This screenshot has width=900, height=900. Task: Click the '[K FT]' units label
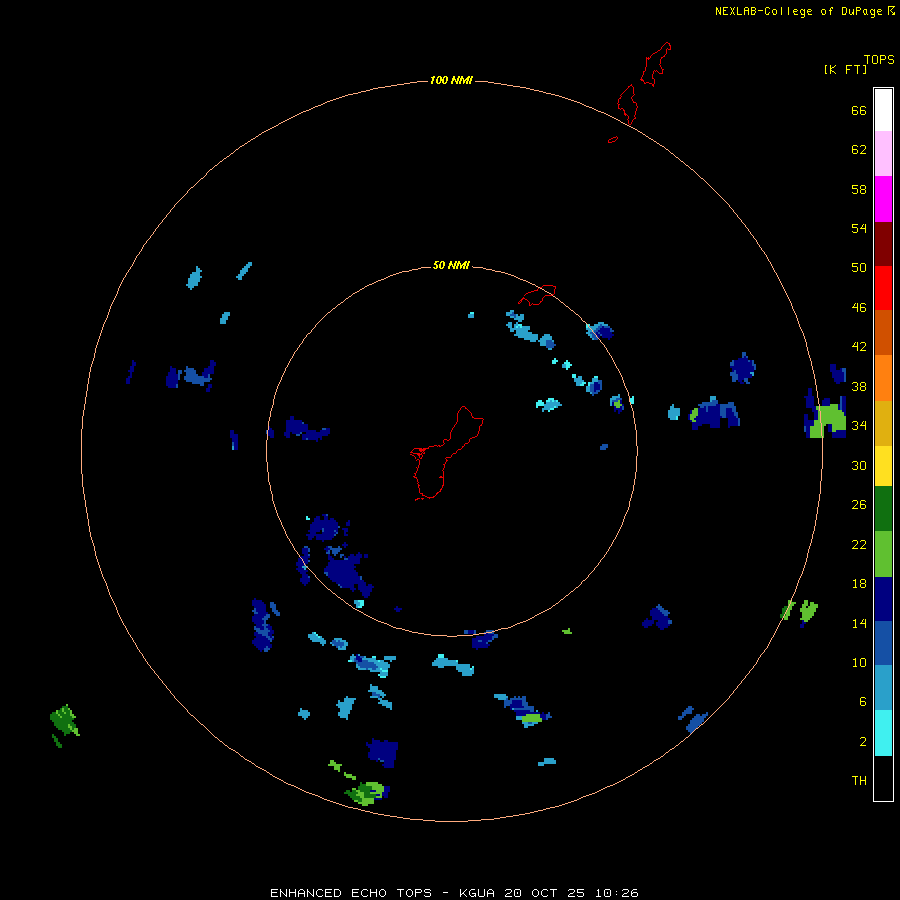pyautogui.click(x=845, y=69)
